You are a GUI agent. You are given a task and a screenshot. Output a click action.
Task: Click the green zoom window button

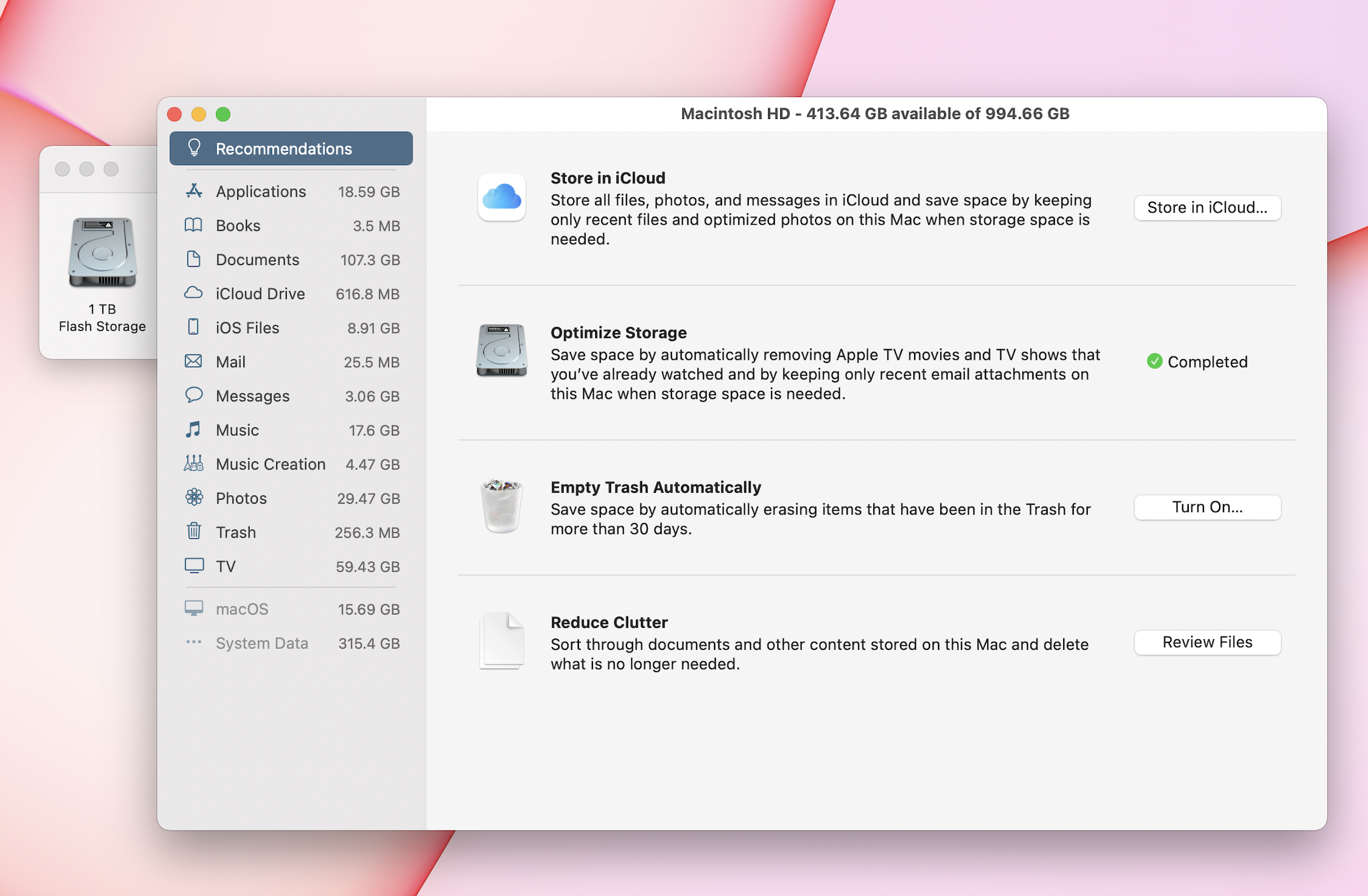[x=223, y=114]
